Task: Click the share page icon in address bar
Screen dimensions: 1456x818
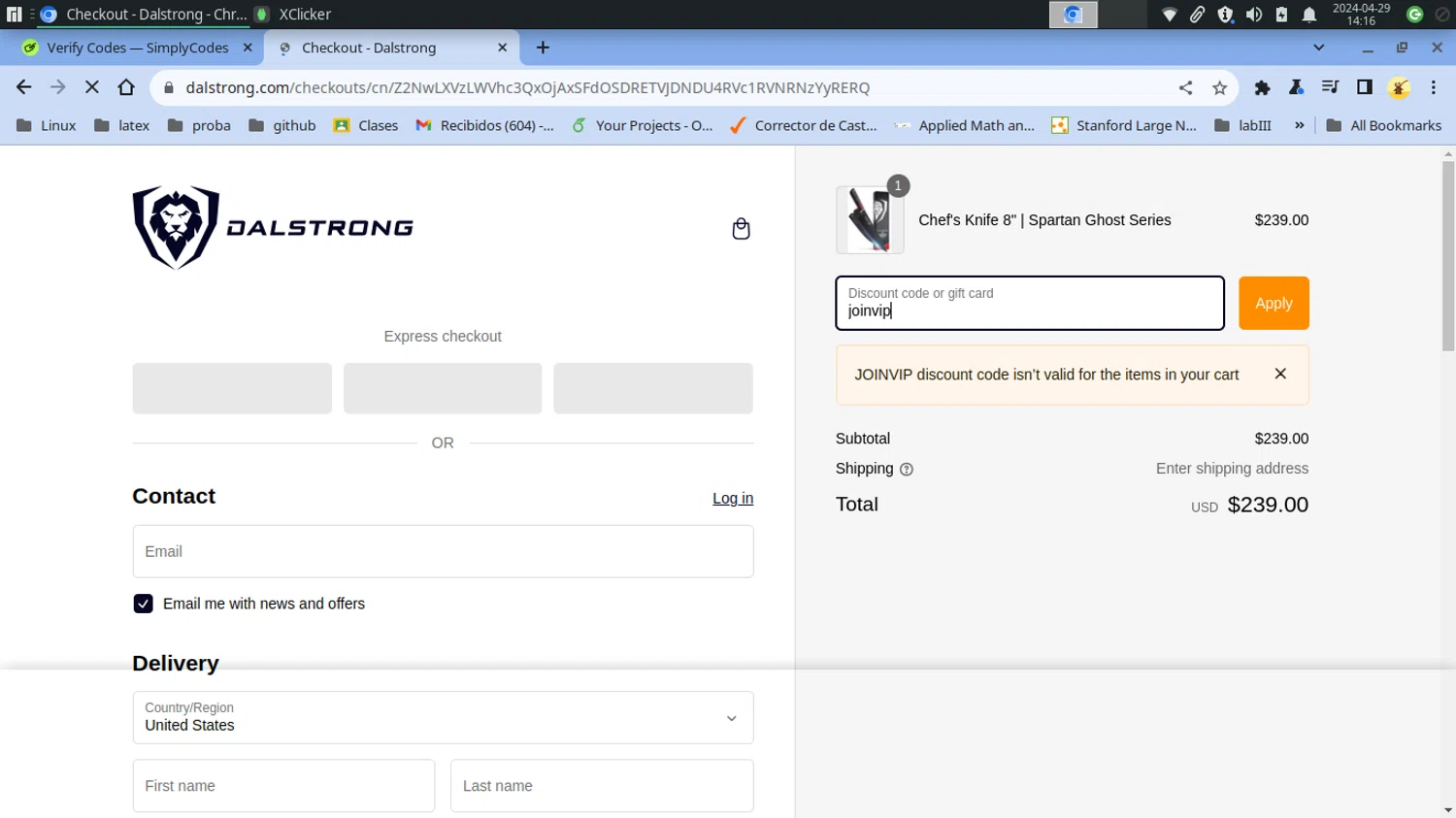Action: coord(1185,87)
